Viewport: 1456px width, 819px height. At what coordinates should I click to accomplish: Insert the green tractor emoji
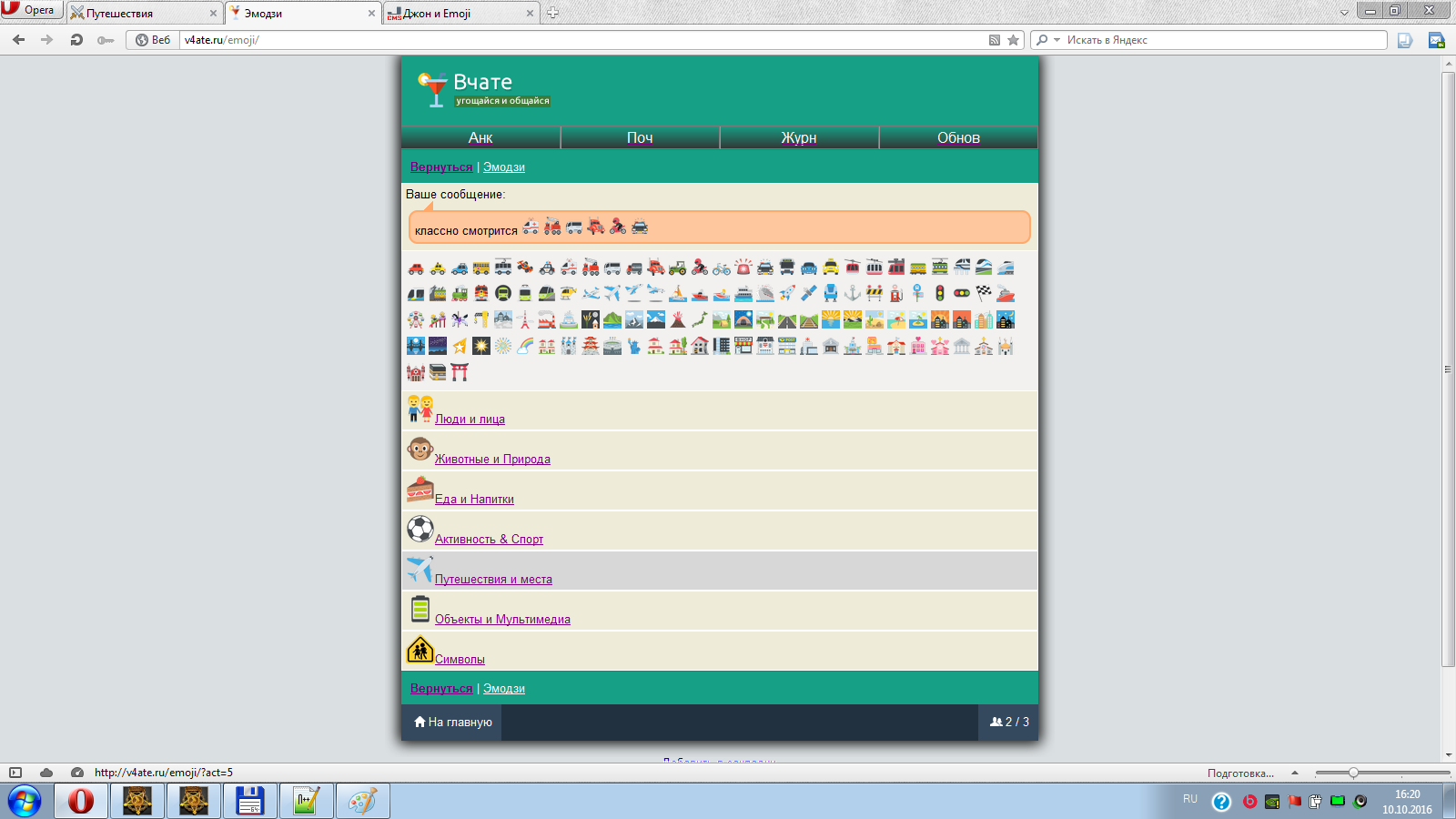click(x=677, y=268)
